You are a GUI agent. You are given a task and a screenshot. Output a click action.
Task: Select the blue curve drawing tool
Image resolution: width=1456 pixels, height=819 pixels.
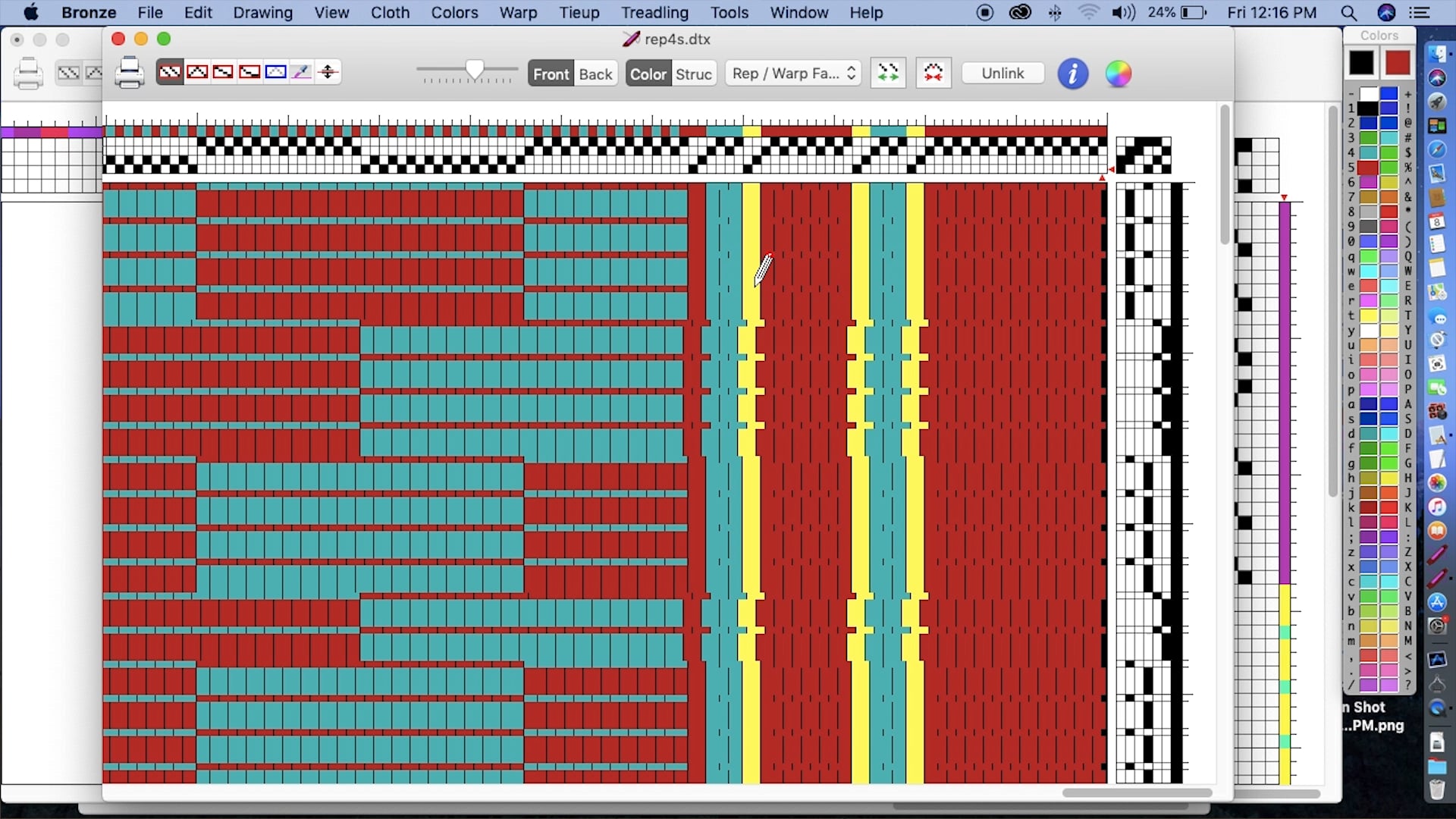[x=275, y=71]
